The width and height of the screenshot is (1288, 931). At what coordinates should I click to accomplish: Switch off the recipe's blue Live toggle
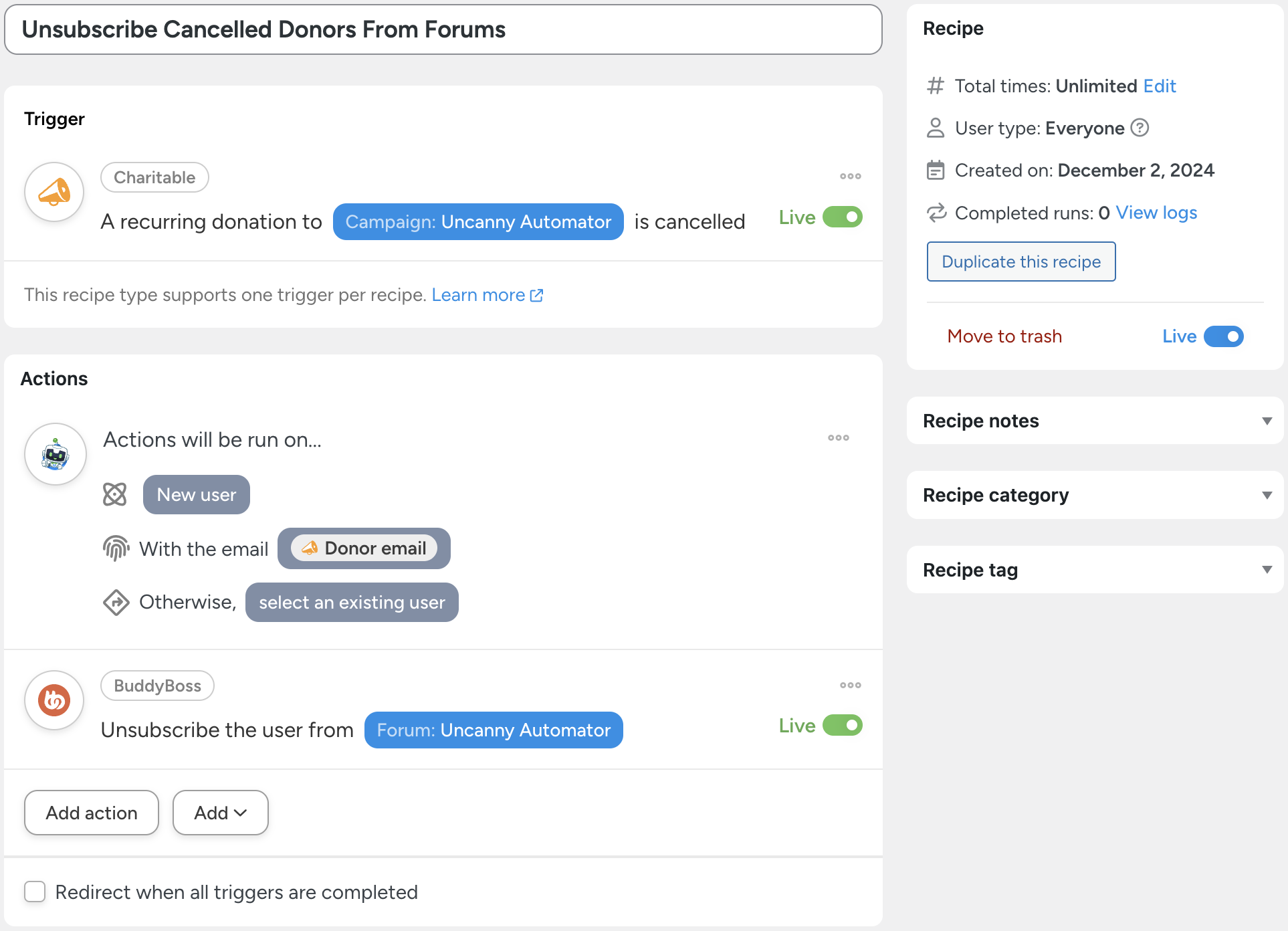point(1223,336)
